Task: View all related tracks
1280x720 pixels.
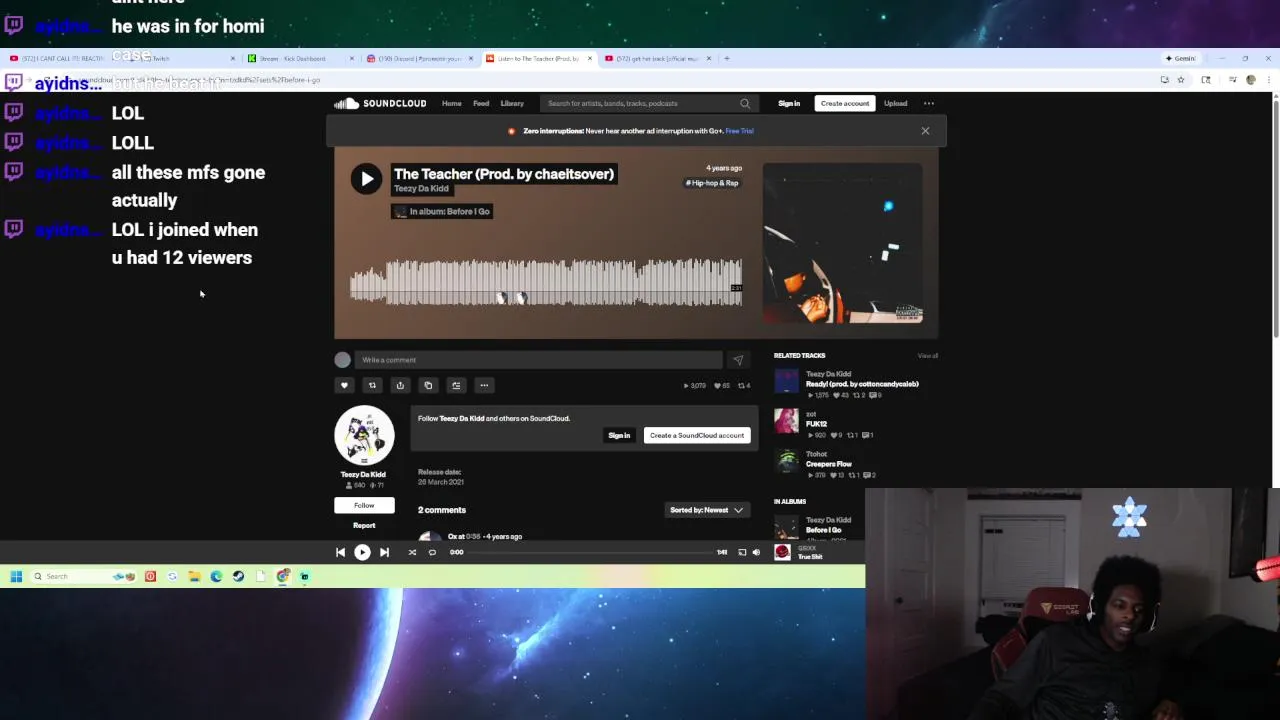Action: (x=928, y=356)
